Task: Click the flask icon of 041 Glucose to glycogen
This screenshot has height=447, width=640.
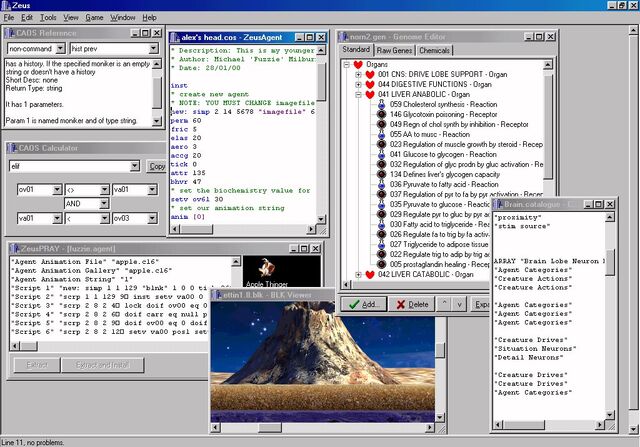Action: (x=381, y=154)
